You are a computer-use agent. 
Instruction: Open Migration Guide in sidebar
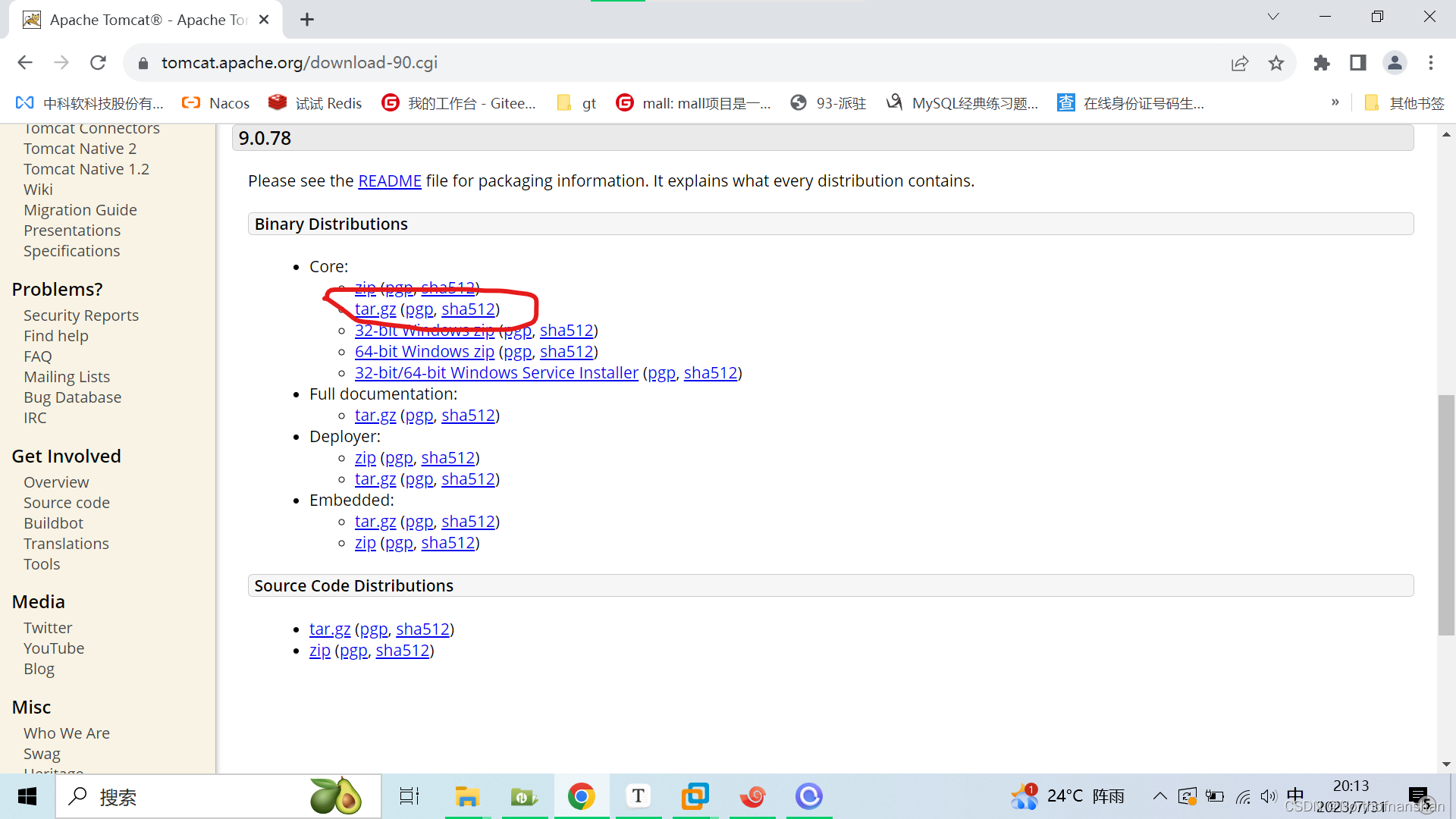(80, 210)
